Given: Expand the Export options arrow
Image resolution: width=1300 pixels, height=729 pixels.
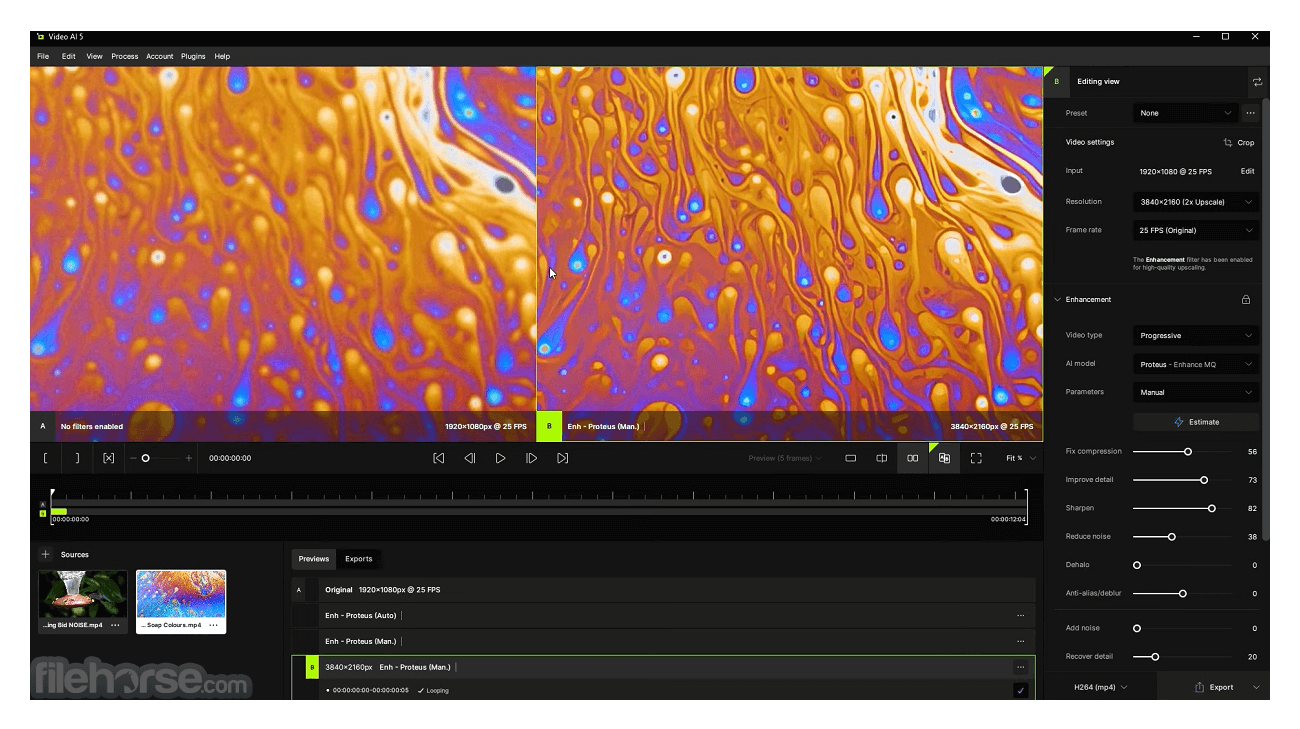Looking at the screenshot, I should point(1256,687).
